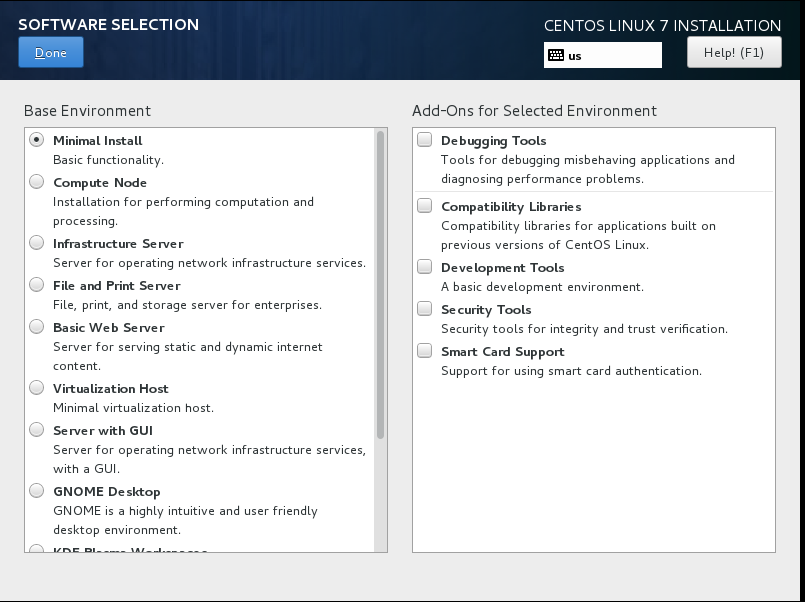The width and height of the screenshot is (805, 602).
Task: Click 'Support for using smart card authentication.' text
Action: click(x=571, y=371)
